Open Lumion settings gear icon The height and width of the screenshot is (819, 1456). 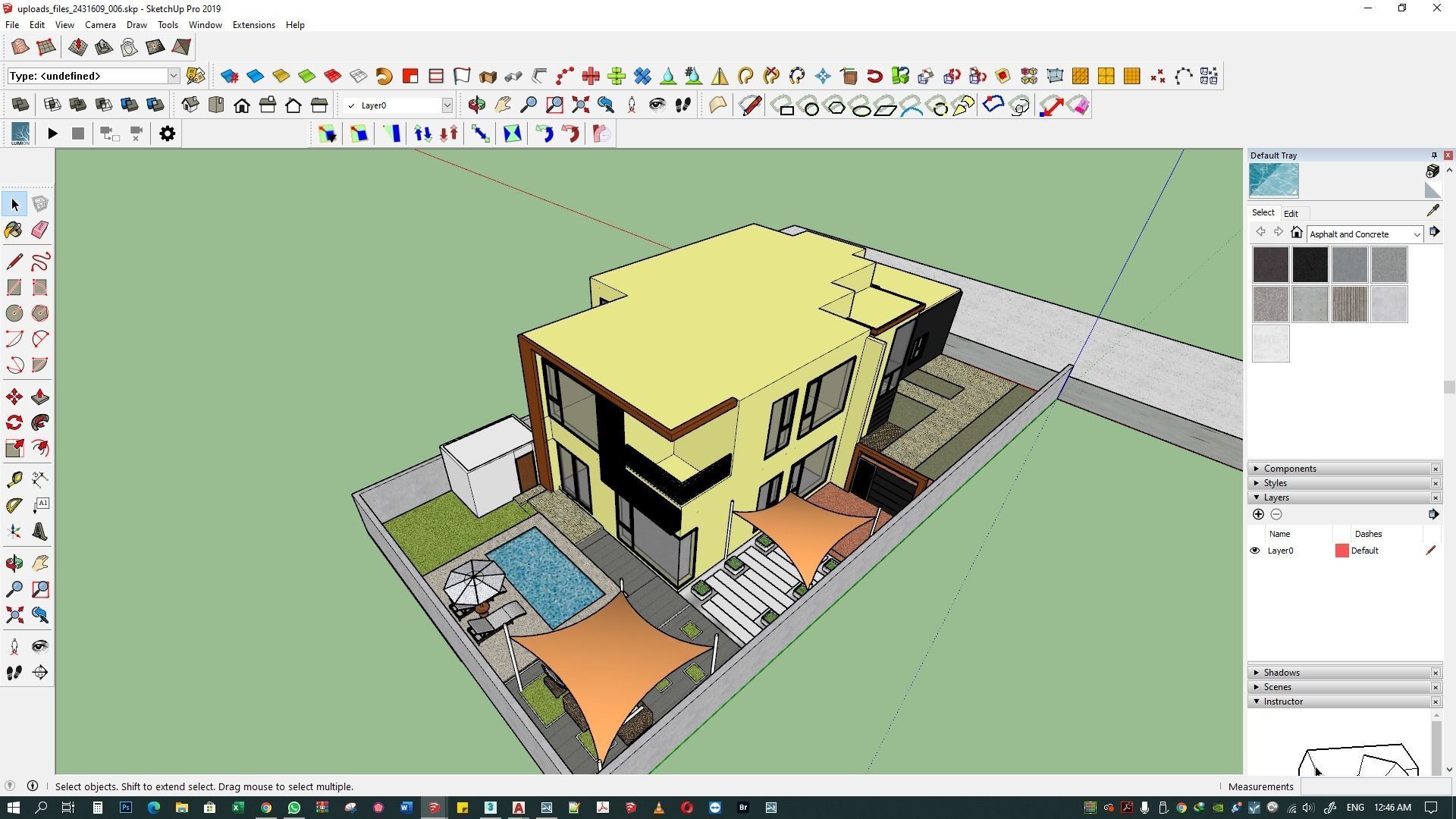point(167,134)
